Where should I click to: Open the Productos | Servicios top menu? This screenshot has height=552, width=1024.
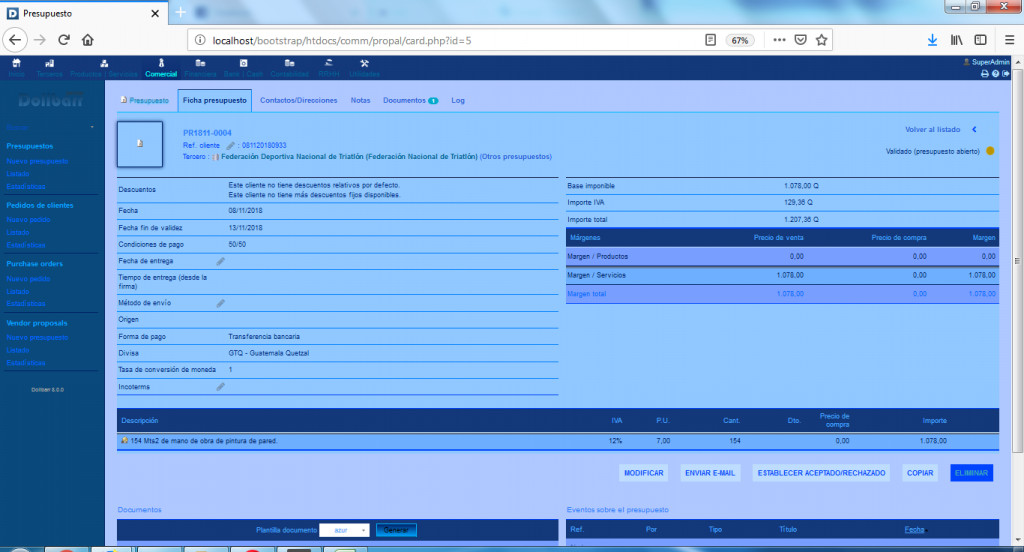click(104, 67)
